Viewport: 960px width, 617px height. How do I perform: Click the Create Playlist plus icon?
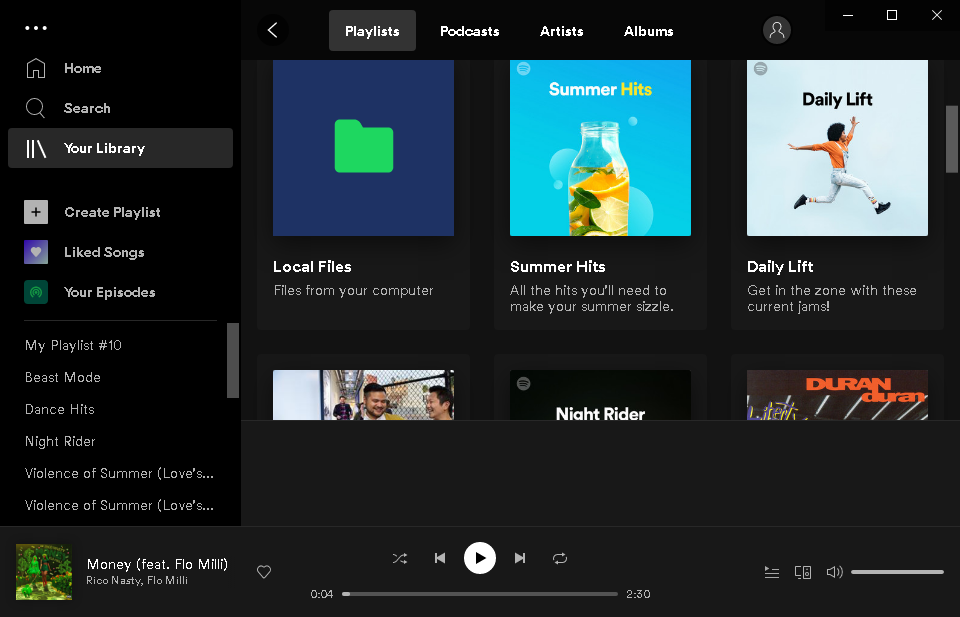point(36,212)
